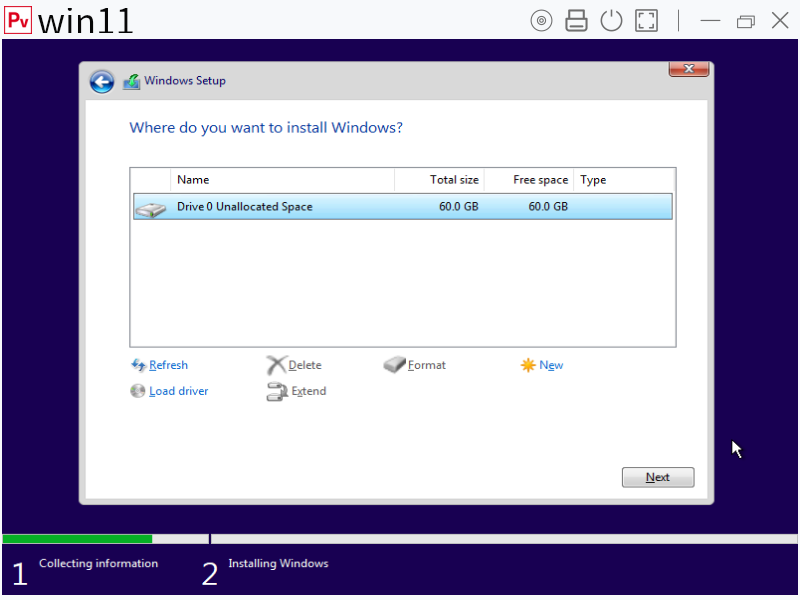The width and height of the screenshot is (800, 600).
Task: Minimize the win11 VM window
Action: [x=710, y=21]
